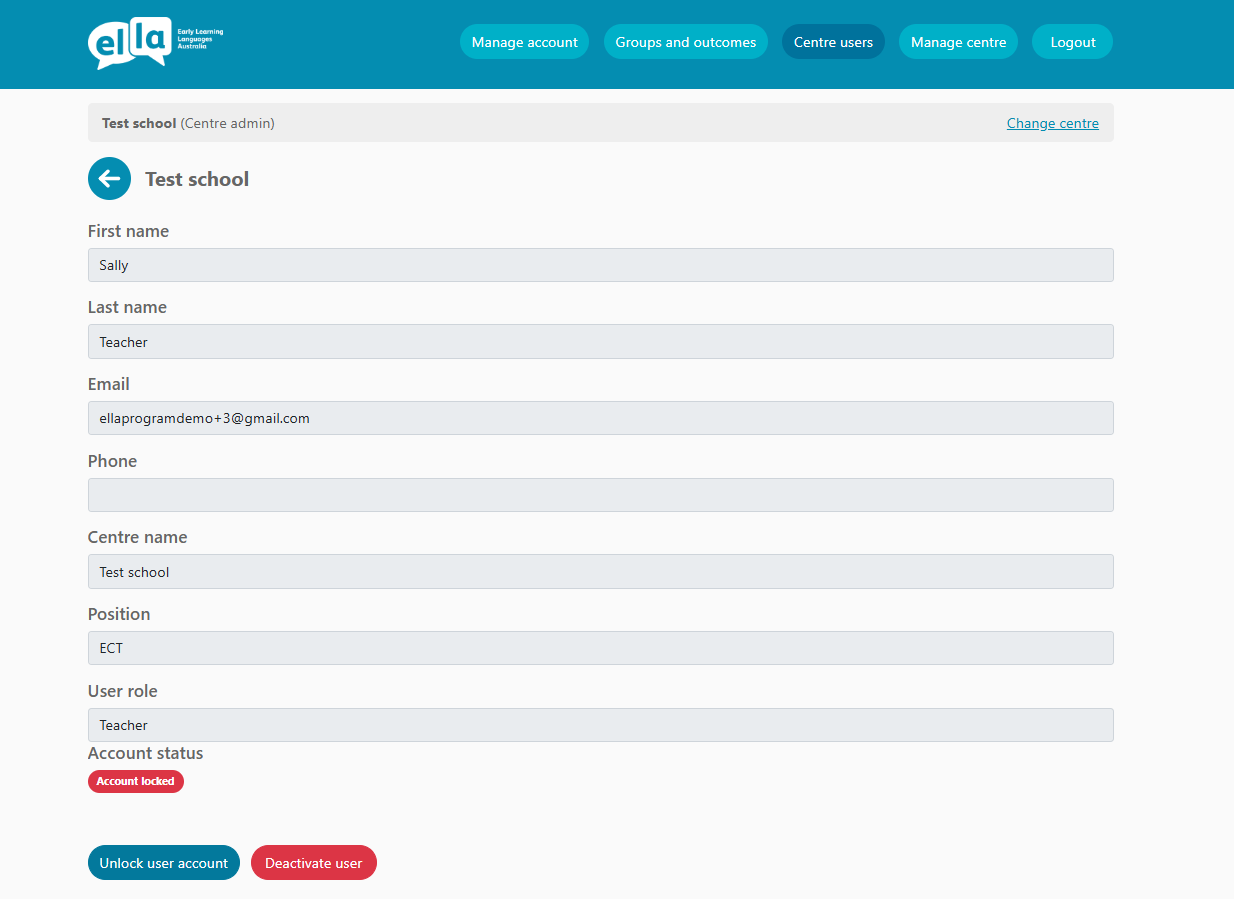Go back using the round arrow icon
Image resolution: width=1234 pixels, height=899 pixels.
tap(109, 179)
